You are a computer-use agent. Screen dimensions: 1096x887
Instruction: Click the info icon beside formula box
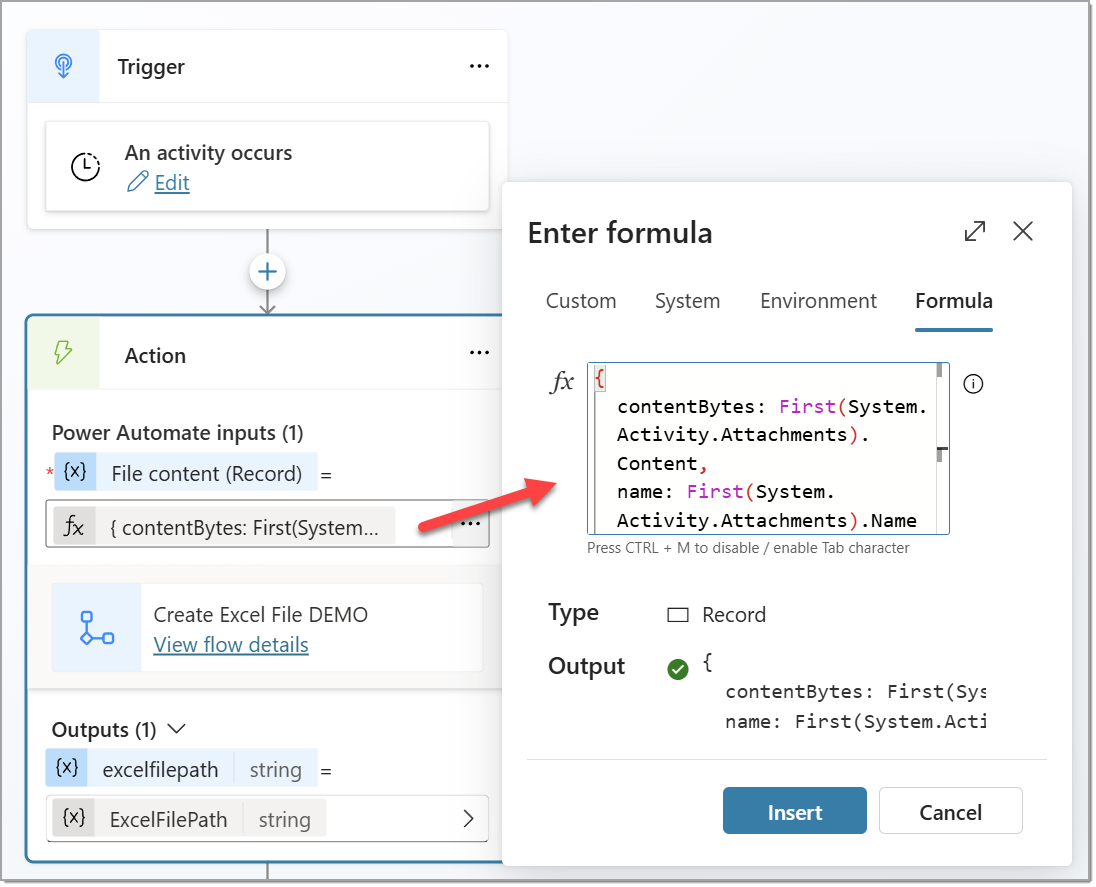tap(973, 384)
